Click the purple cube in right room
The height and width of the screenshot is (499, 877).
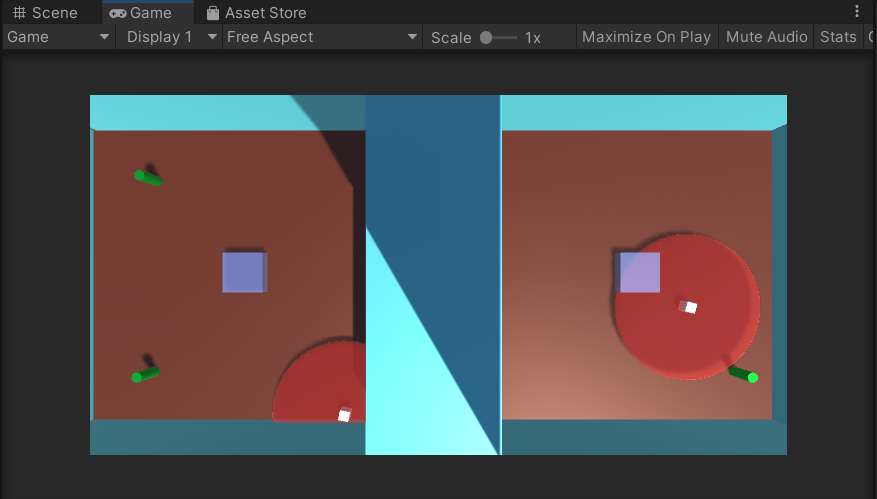(x=638, y=272)
